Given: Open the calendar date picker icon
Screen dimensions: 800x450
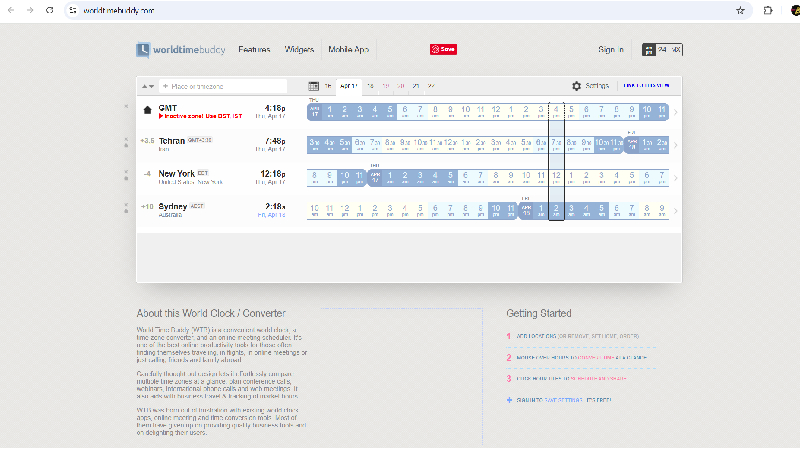Looking at the screenshot, I should (313, 86).
